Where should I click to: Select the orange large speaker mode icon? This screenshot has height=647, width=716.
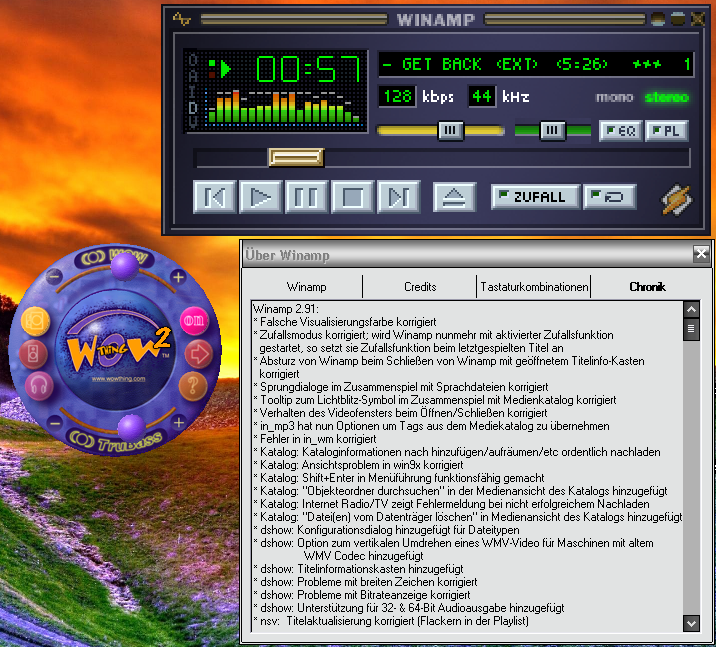pyautogui.click(x=35, y=321)
